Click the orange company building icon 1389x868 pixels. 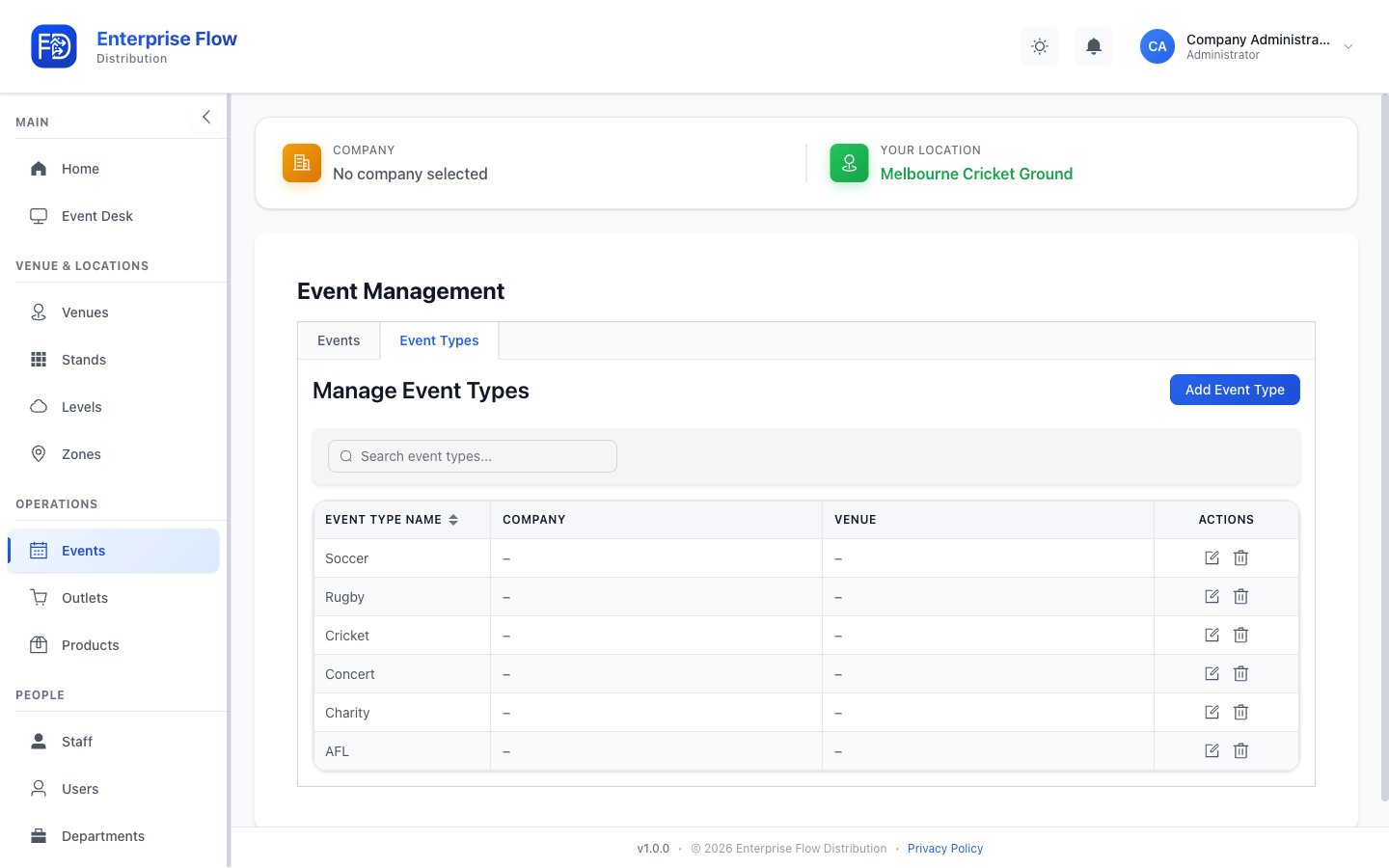click(x=302, y=163)
